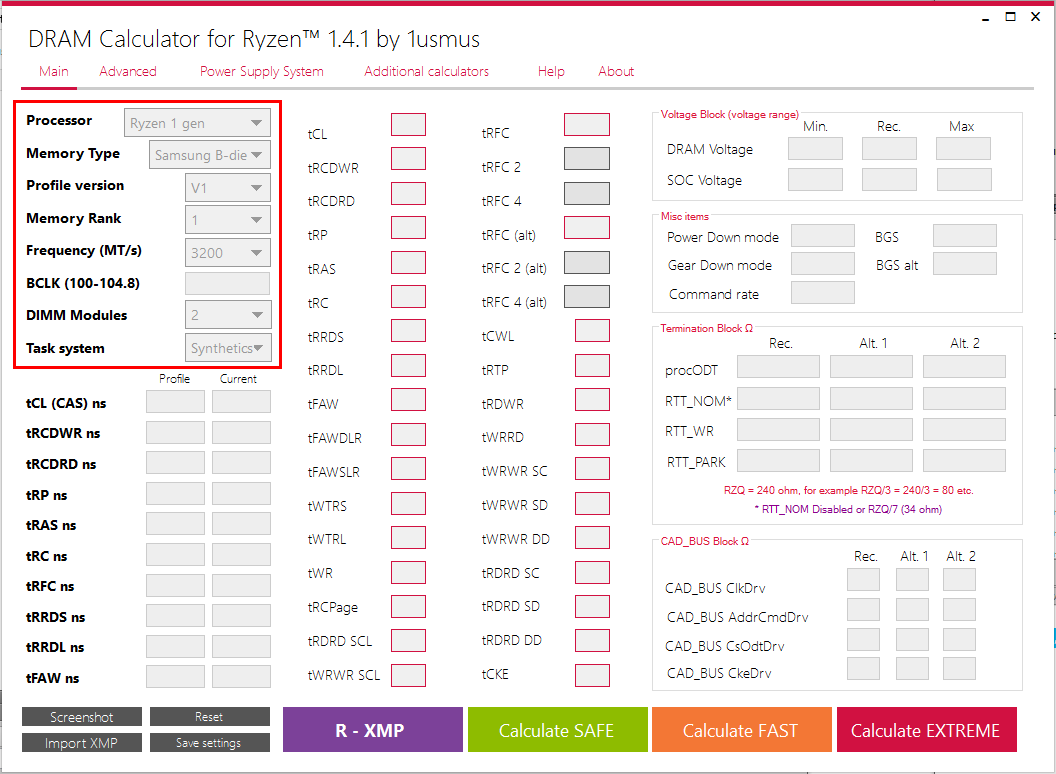Click the tCL value field
The height and width of the screenshot is (774, 1056).
[408, 125]
